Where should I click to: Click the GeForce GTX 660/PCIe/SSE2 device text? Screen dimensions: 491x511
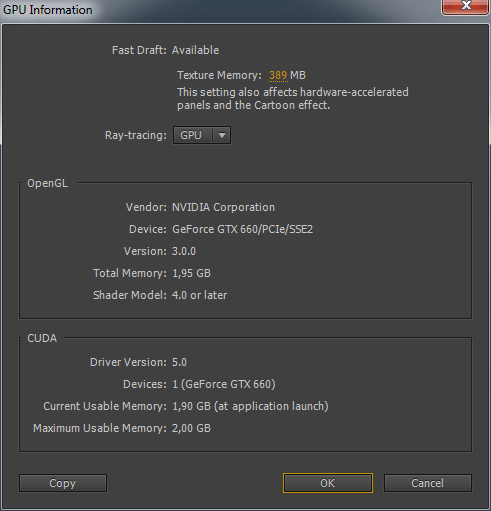(x=242, y=229)
